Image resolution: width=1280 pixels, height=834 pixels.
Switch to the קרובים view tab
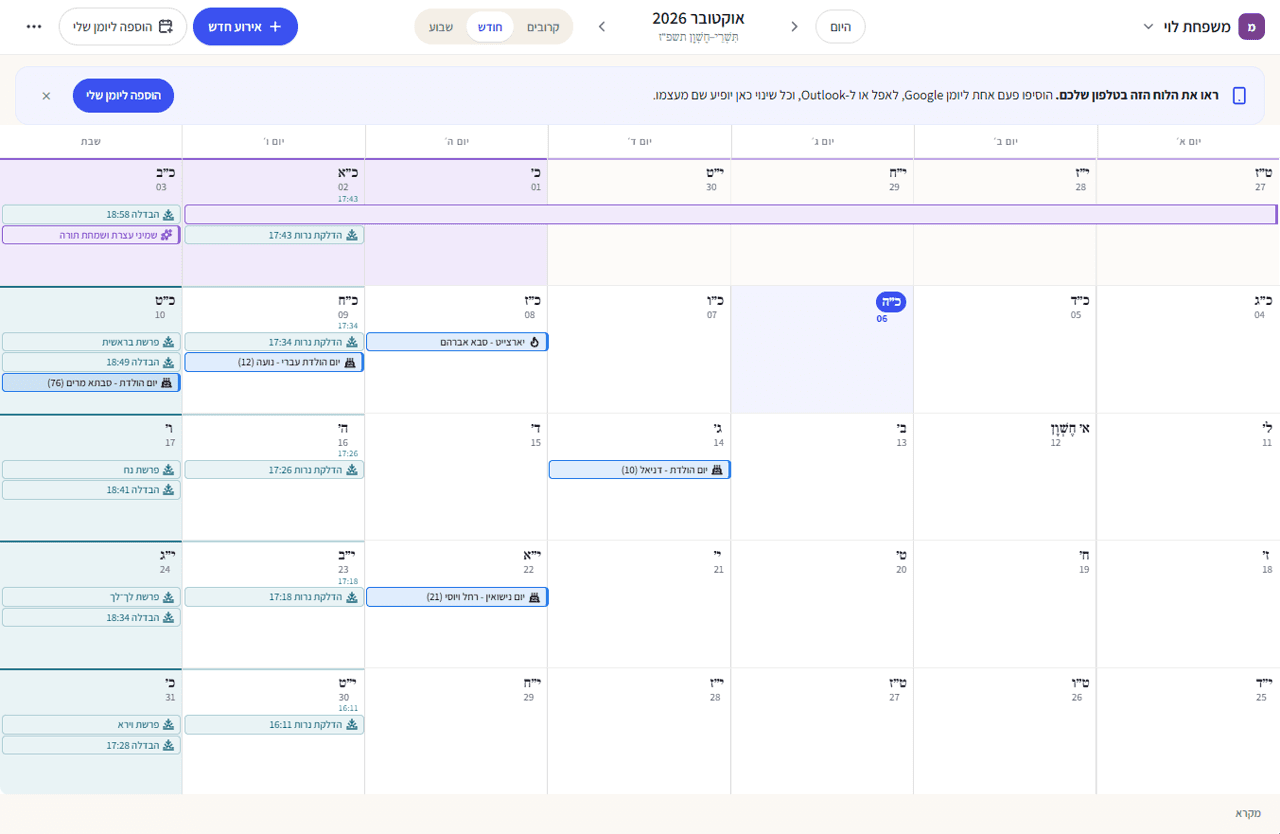tap(543, 27)
